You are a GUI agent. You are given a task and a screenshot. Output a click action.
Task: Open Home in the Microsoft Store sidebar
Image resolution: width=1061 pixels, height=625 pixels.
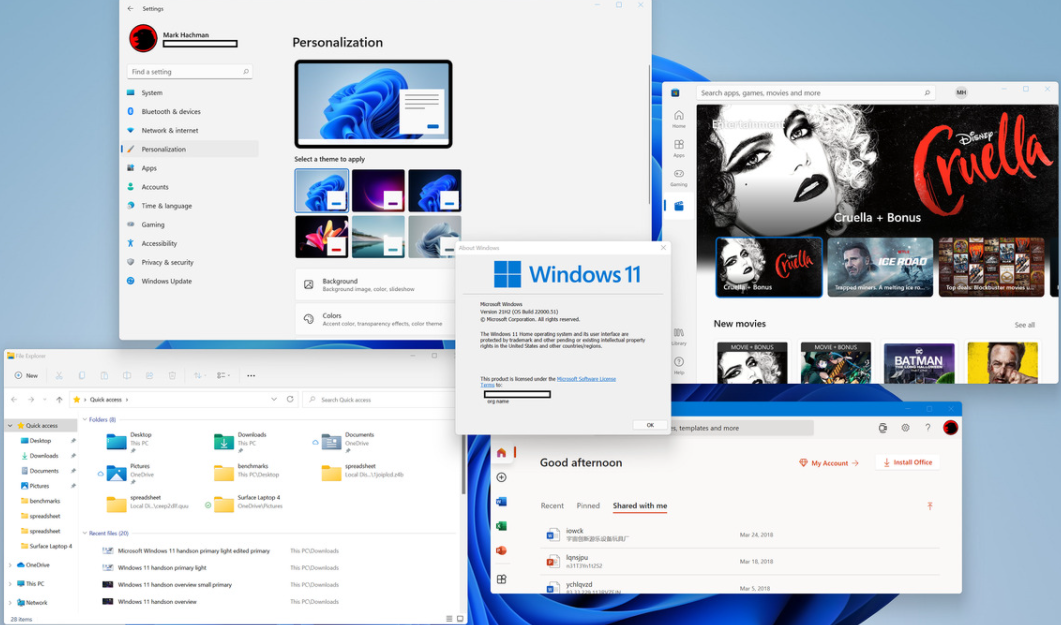679,119
